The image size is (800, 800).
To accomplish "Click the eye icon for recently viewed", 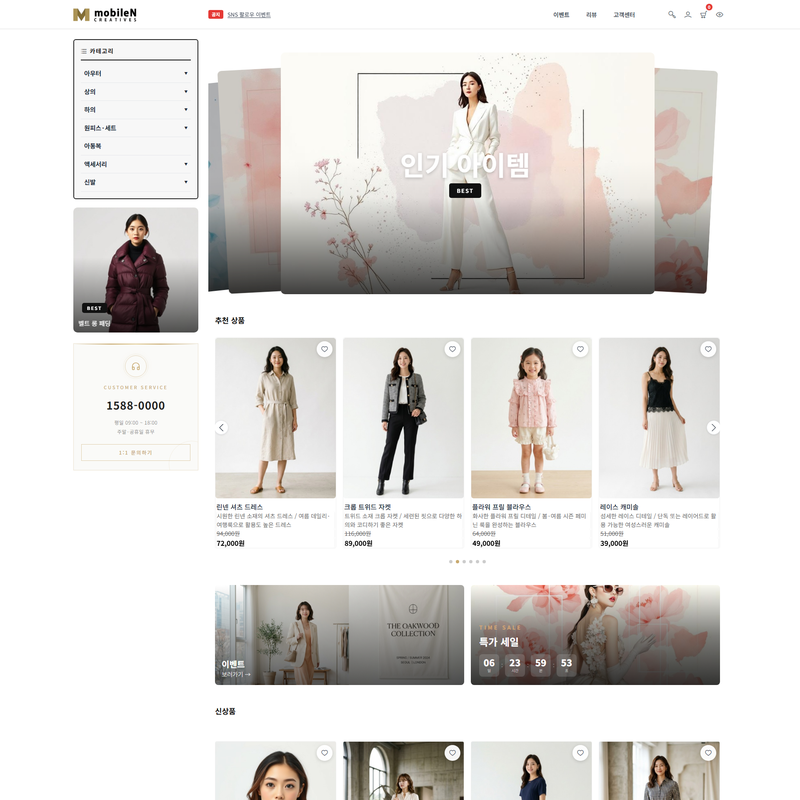I will (720, 15).
